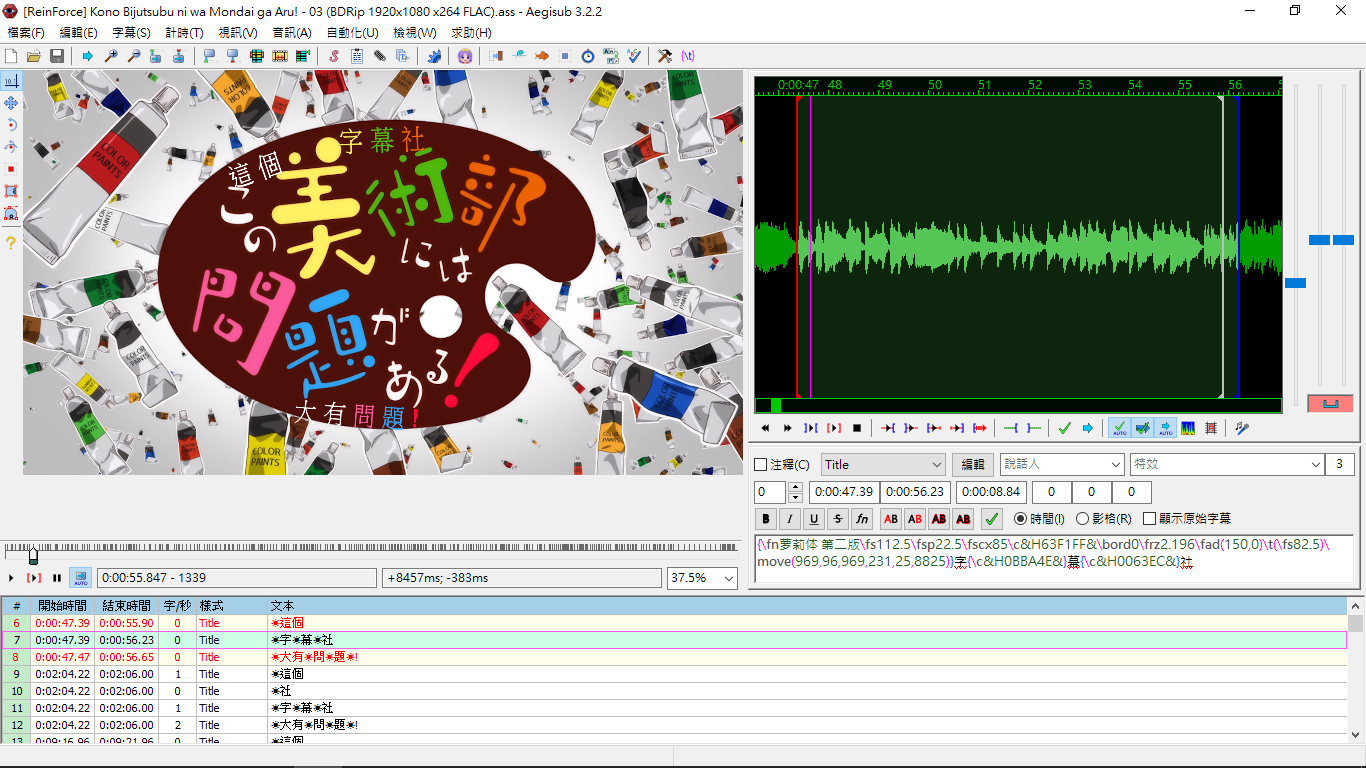Click the video seek bar handle

[x=33, y=554]
